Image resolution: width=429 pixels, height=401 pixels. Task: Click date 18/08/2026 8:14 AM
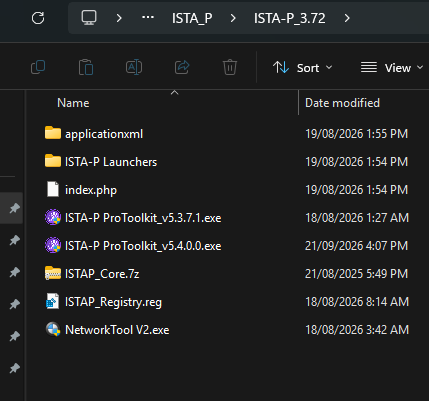(357, 302)
